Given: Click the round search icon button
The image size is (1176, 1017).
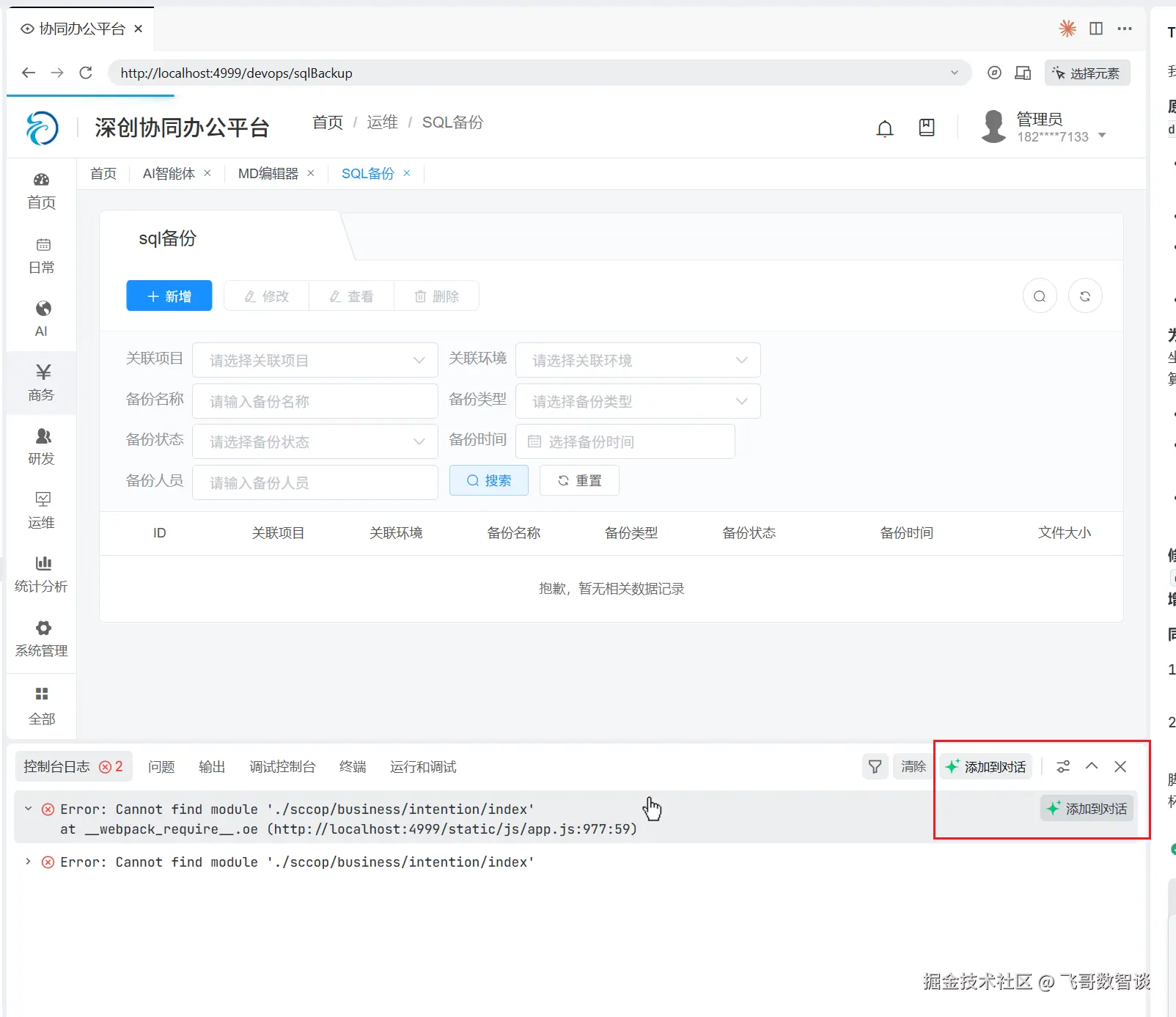Looking at the screenshot, I should tap(1039, 296).
